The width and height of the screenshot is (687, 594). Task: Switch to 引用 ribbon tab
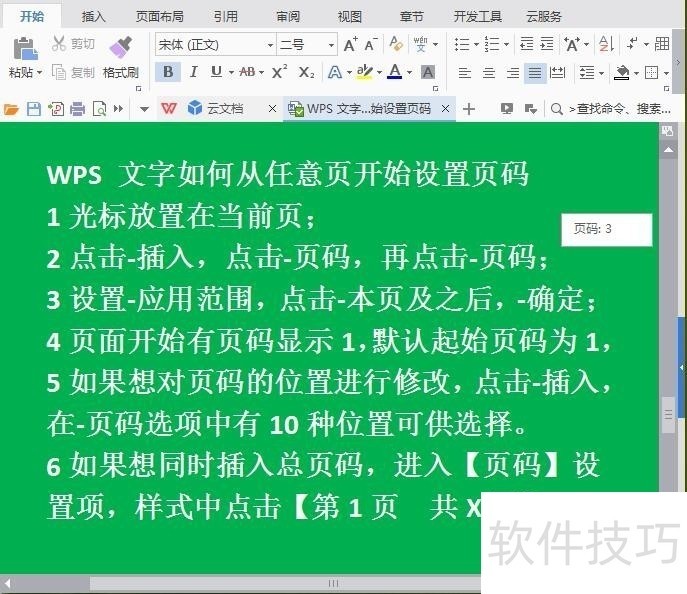tap(226, 17)
